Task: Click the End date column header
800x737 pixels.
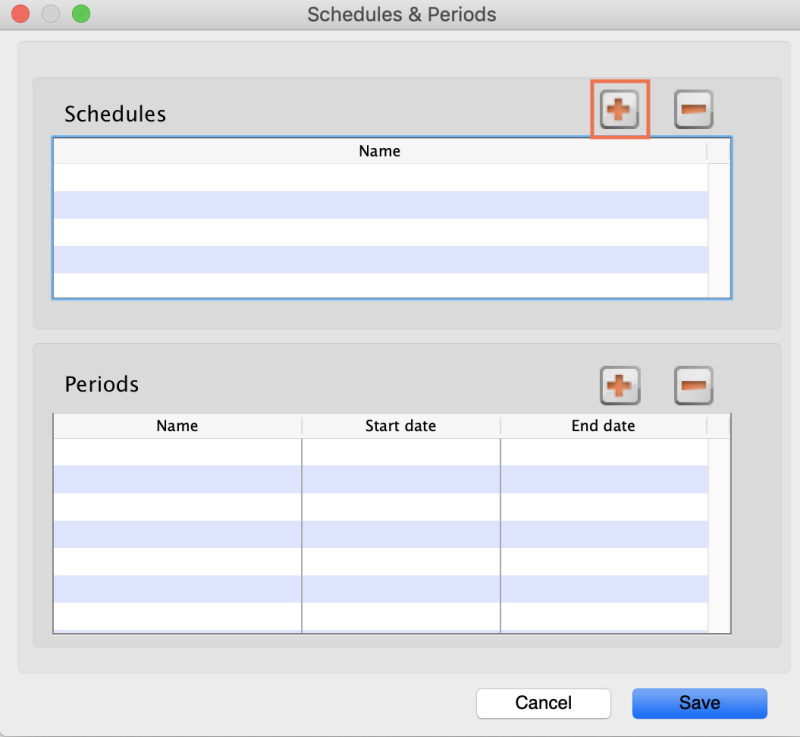Action: point(603,425)
